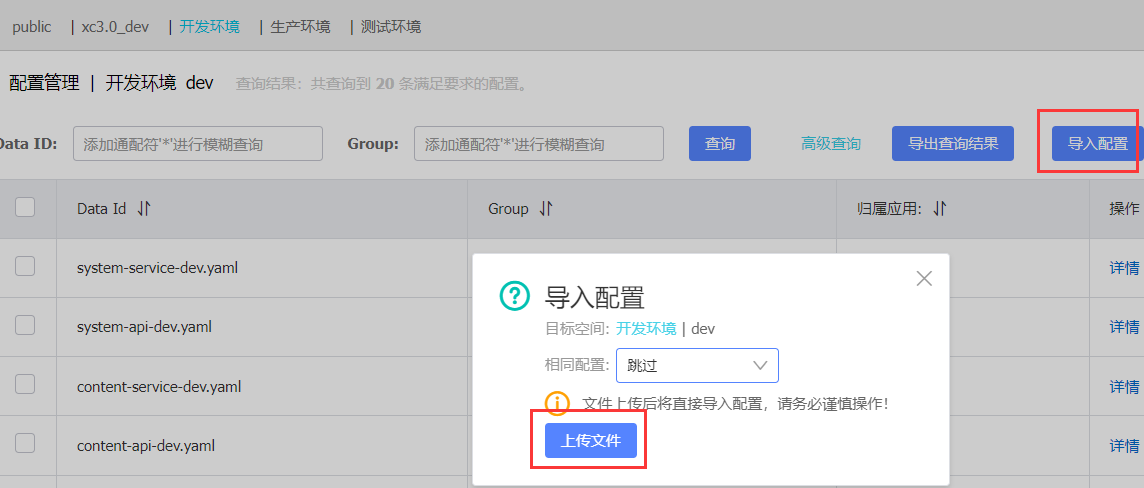Select the system-api-dev.yaml row checkbox
Screen dimensions: 1144x488
(26, 325)
